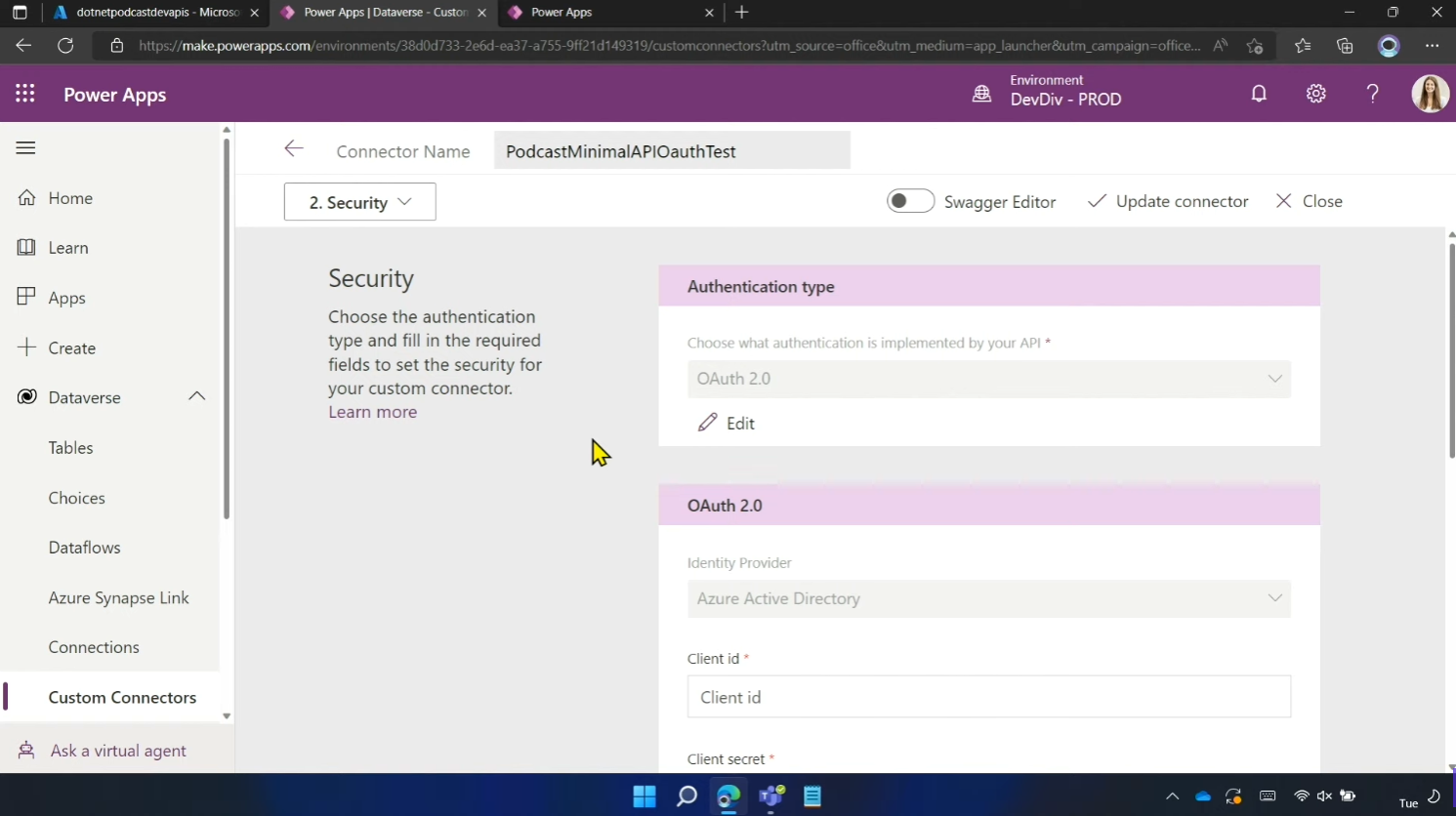Click the muted volume tray icon
The width and height of the screenshot is (1456, 816).
point(1325,796)
